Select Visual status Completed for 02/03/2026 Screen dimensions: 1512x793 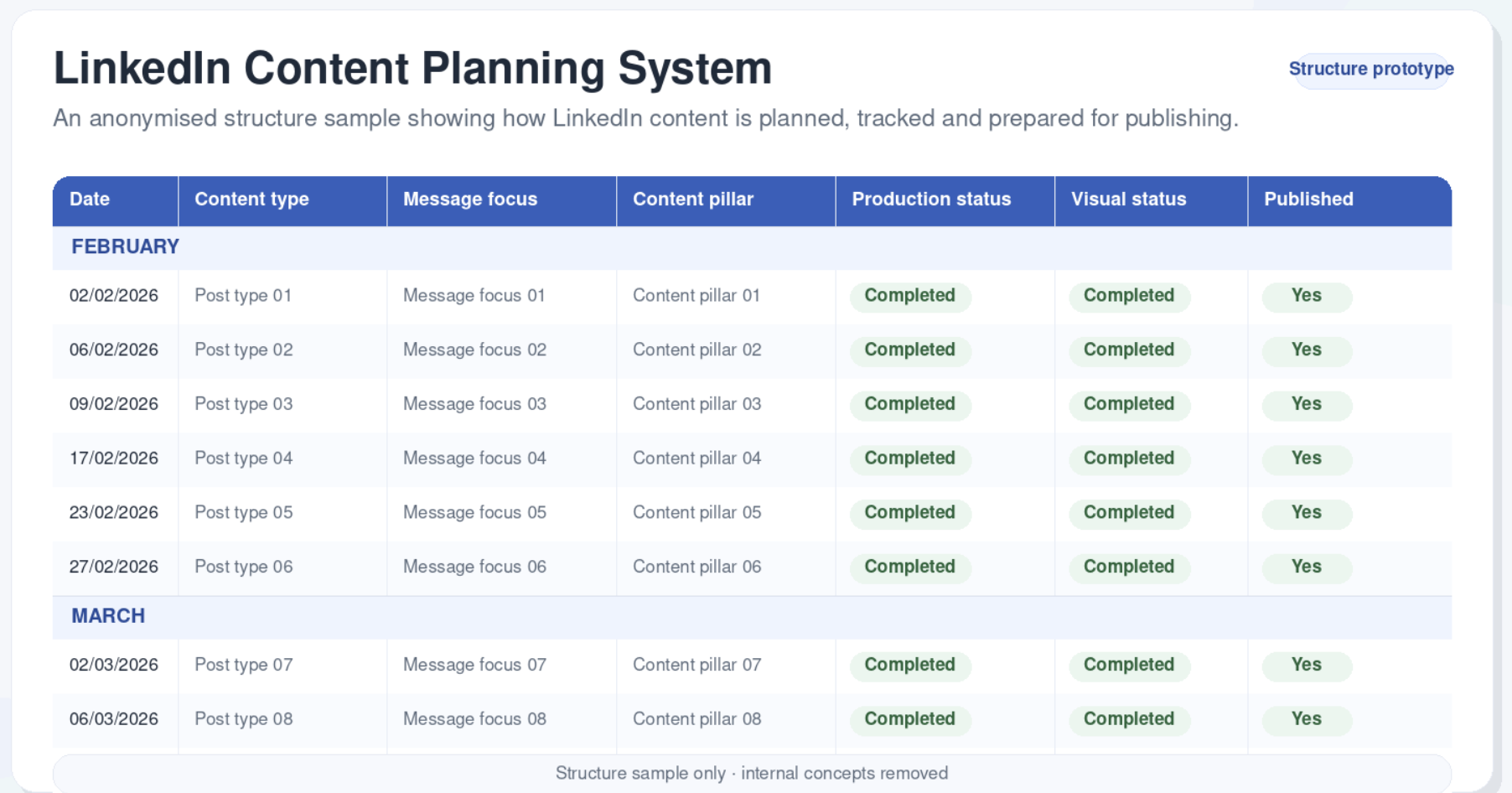[1129, 666]
